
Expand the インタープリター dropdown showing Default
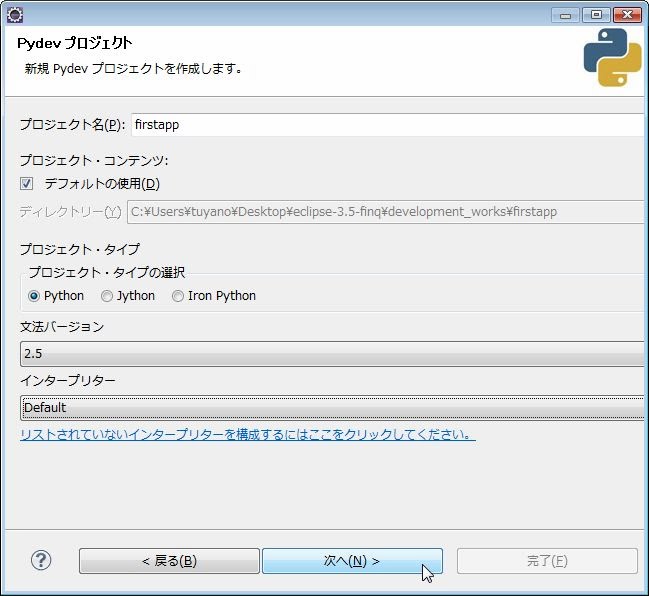point(332,408)
